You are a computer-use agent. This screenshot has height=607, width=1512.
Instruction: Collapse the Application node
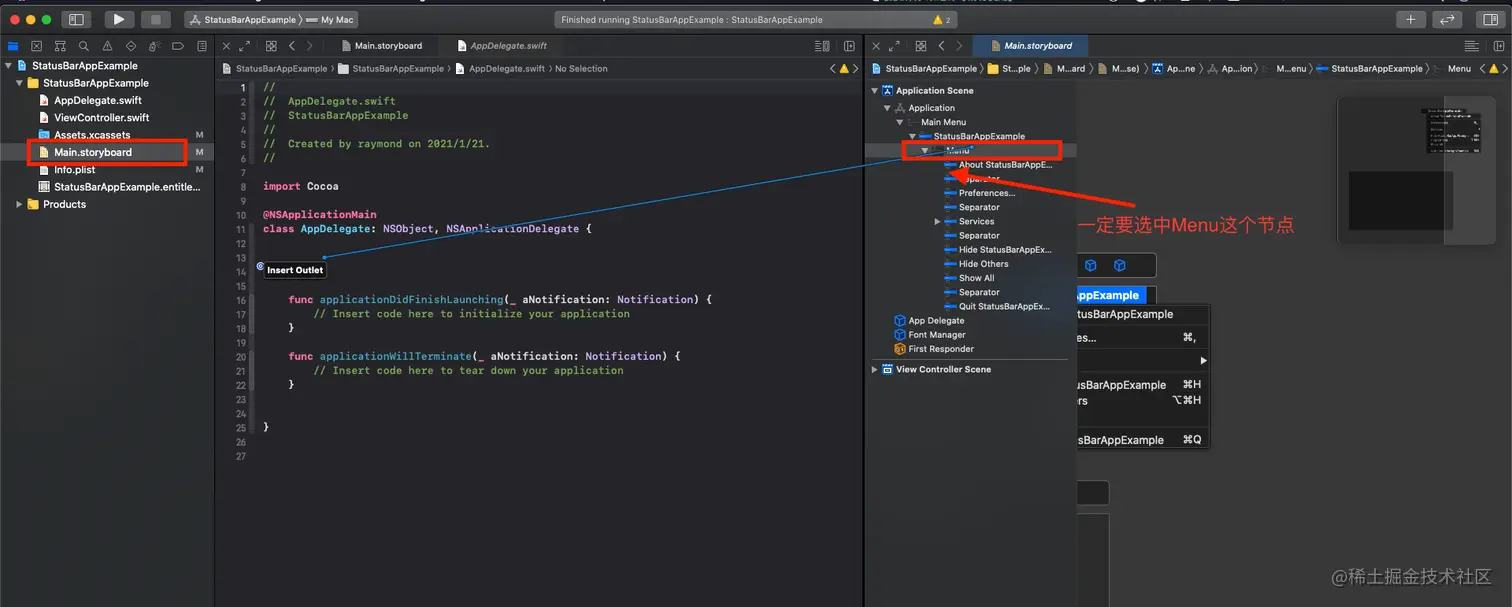(887, 108)
